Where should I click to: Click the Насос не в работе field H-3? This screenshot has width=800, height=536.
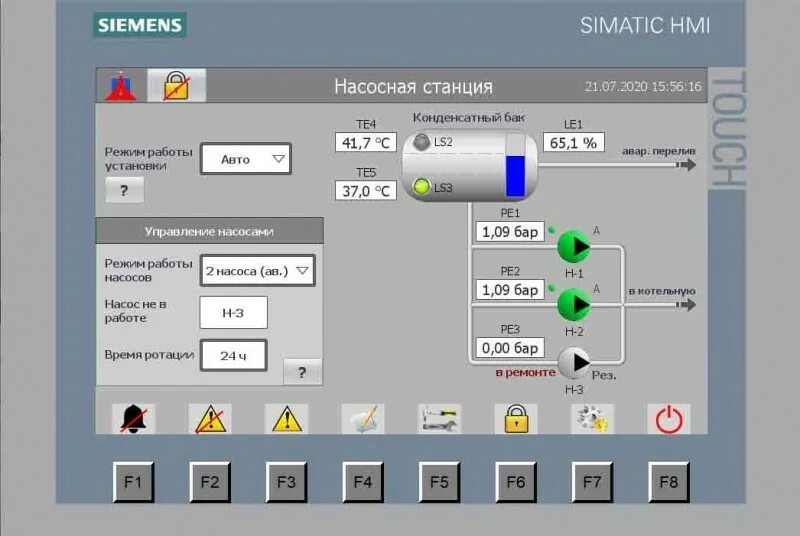[234, 313]
